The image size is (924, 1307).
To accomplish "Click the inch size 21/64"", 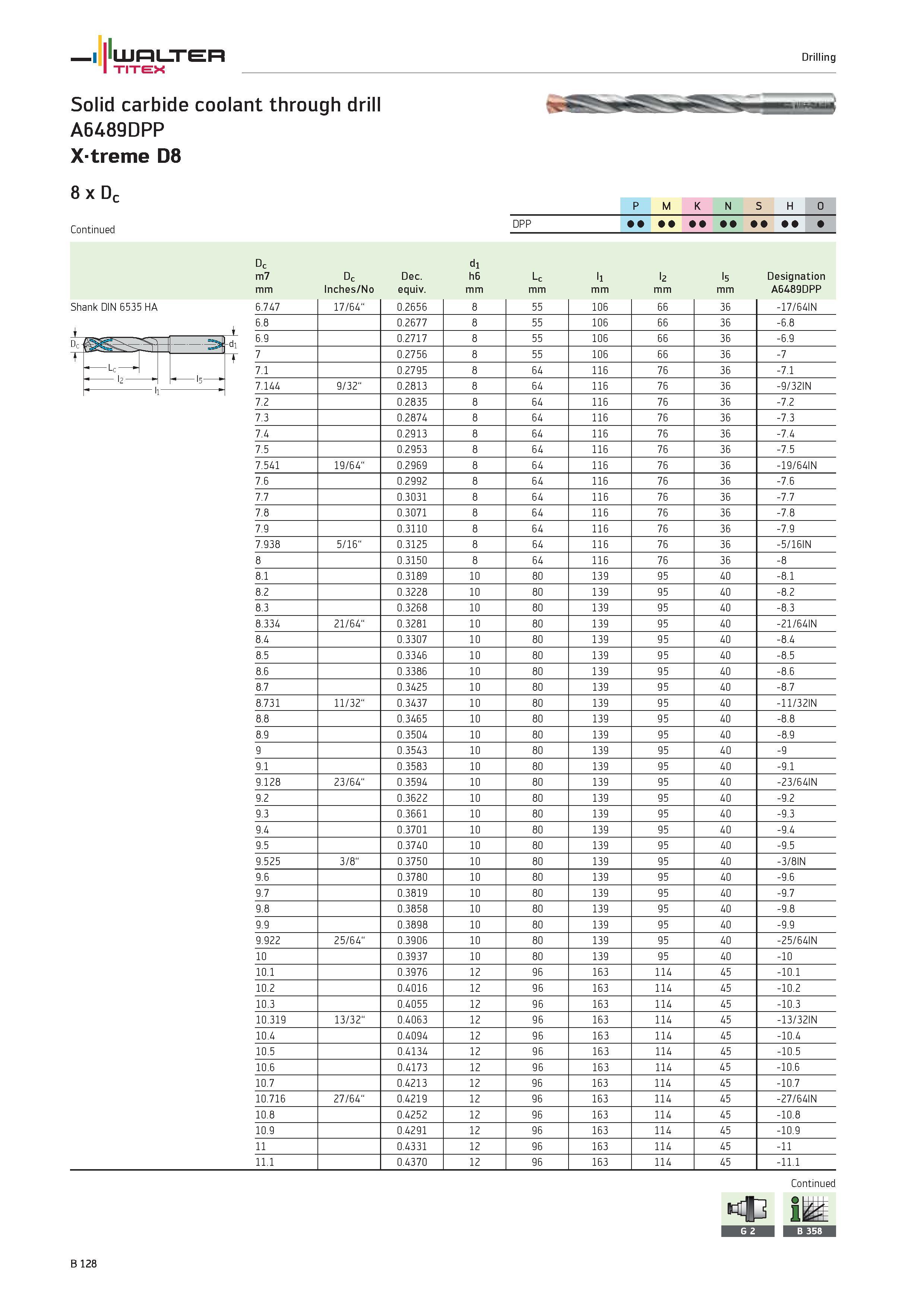I will (x=349, y=624).
